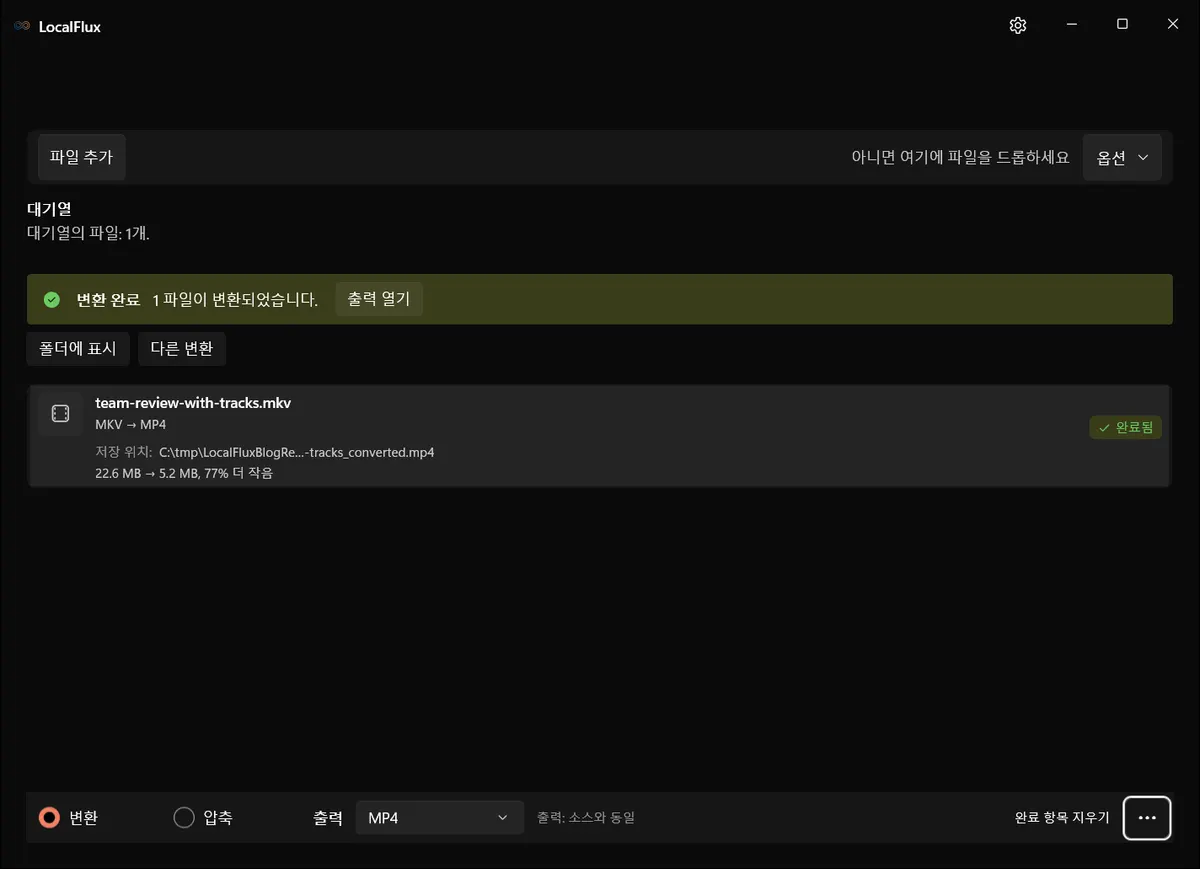Image resolution: width=1200 pixels, height=869 pixels.
Task: Expand the 옵션 dropdown
Action: [x=1122, y=157]
